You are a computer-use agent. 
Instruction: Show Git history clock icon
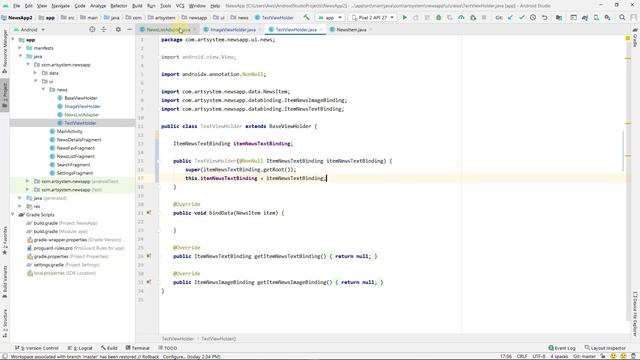click(533, 18)
